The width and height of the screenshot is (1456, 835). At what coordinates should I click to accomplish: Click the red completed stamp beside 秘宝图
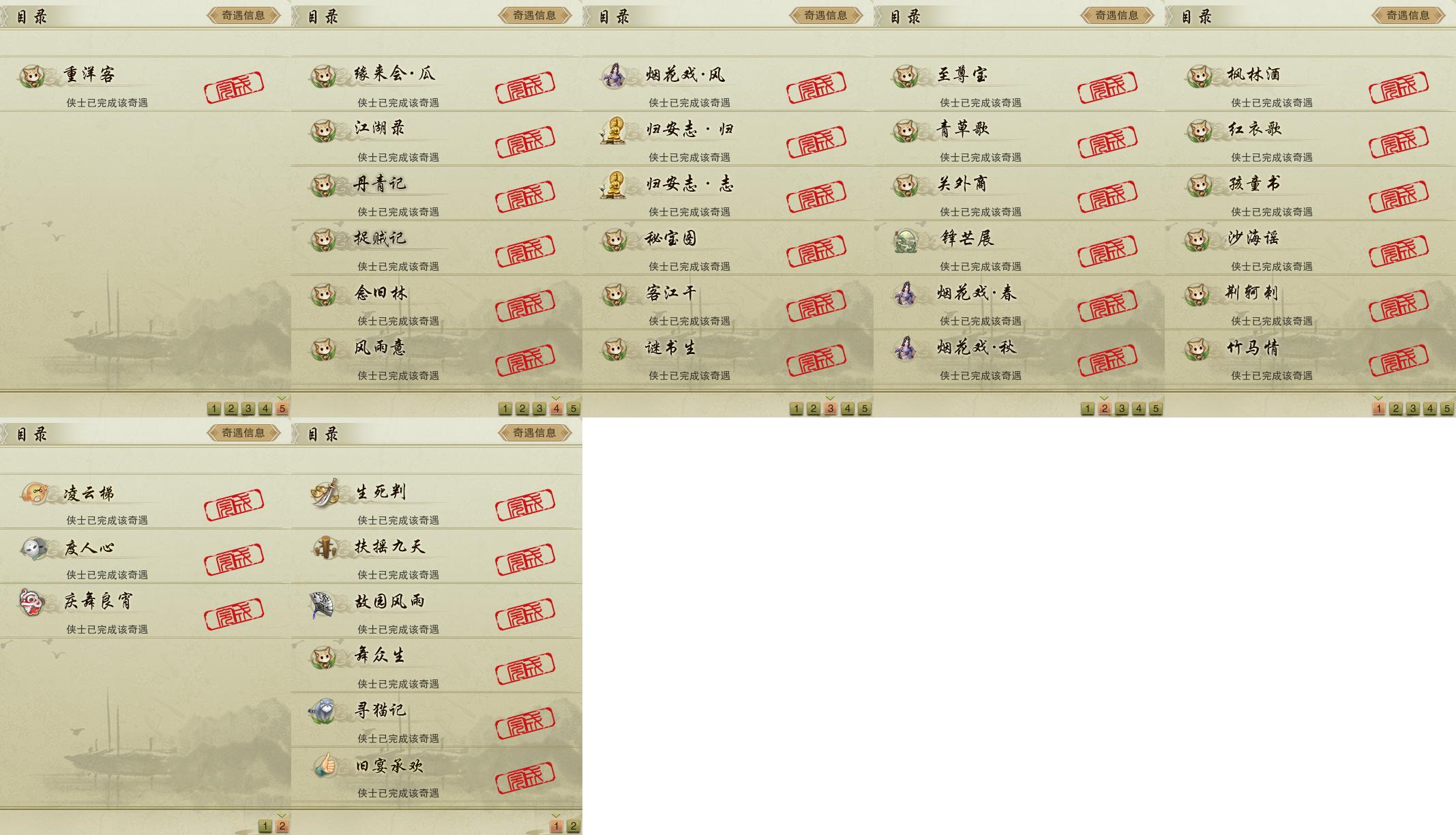tap(816, 250)
